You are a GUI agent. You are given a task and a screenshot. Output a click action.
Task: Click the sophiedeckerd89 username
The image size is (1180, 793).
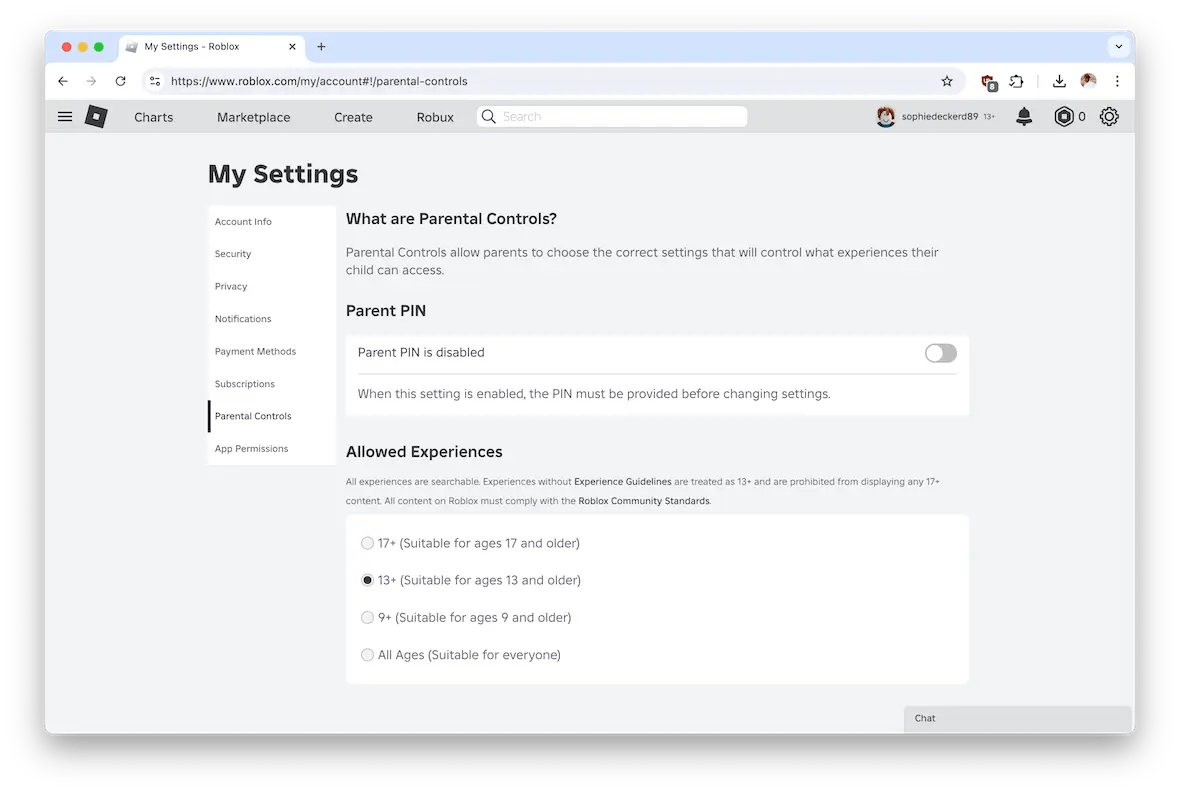[939, 117]
